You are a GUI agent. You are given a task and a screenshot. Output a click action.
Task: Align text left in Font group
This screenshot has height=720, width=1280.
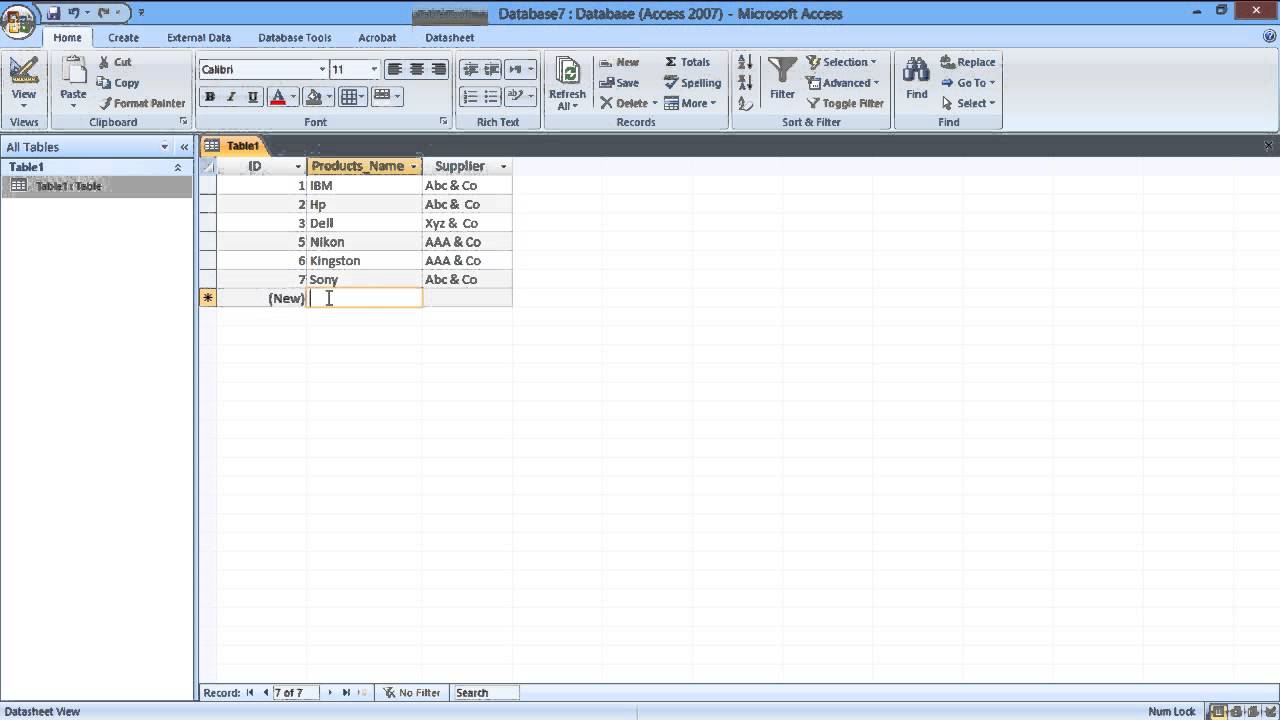395,69
